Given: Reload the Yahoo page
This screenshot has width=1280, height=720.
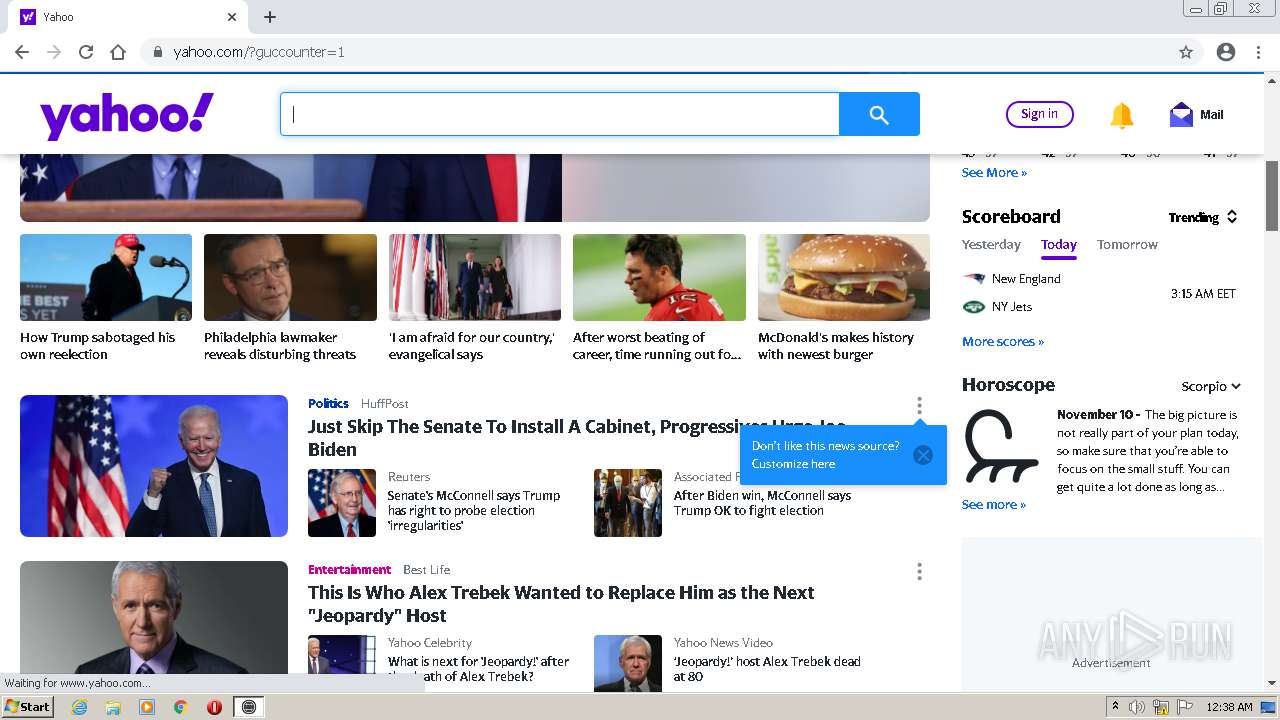Looking at the screenshot, I should (x=86, y=52).
